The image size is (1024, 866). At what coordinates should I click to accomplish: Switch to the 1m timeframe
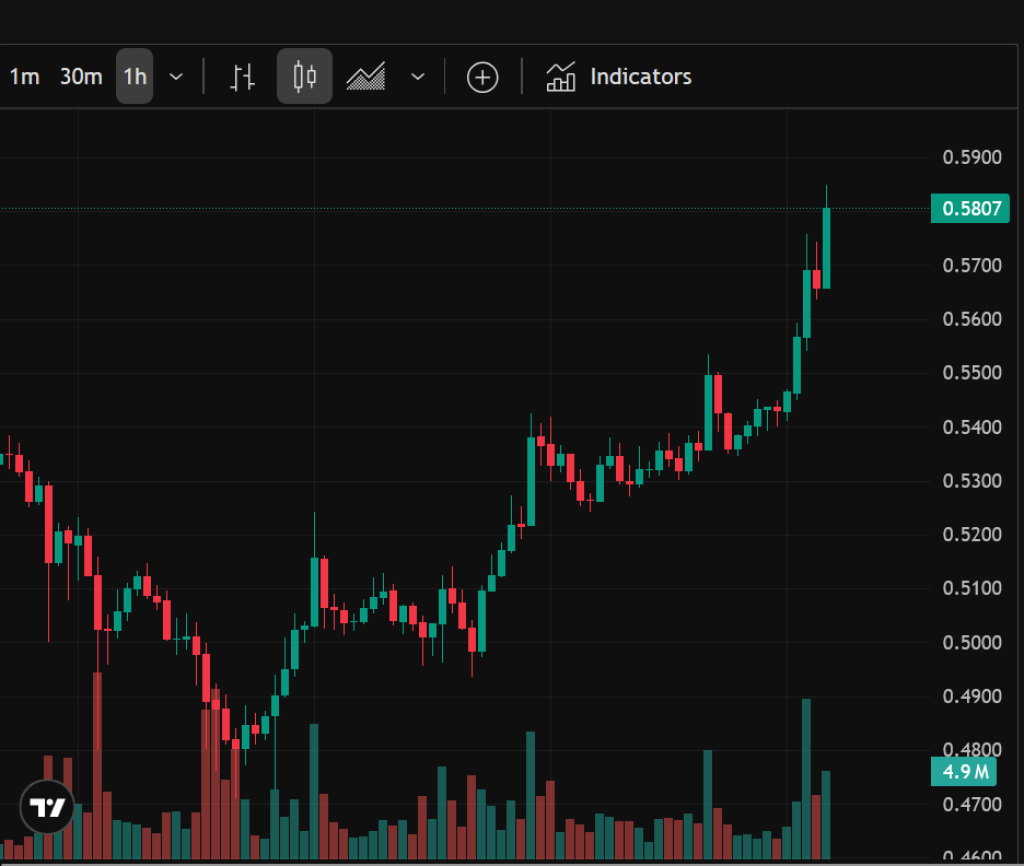tap(24, 77)
